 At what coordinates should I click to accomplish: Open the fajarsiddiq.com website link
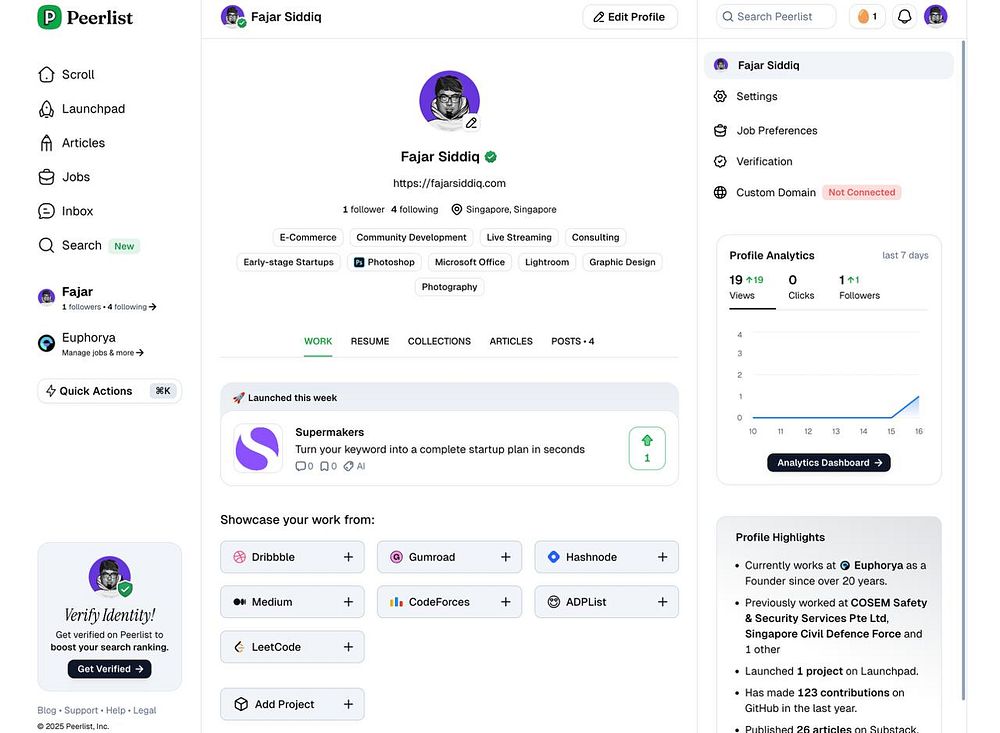pyautogui.click(x=449, y=183)
